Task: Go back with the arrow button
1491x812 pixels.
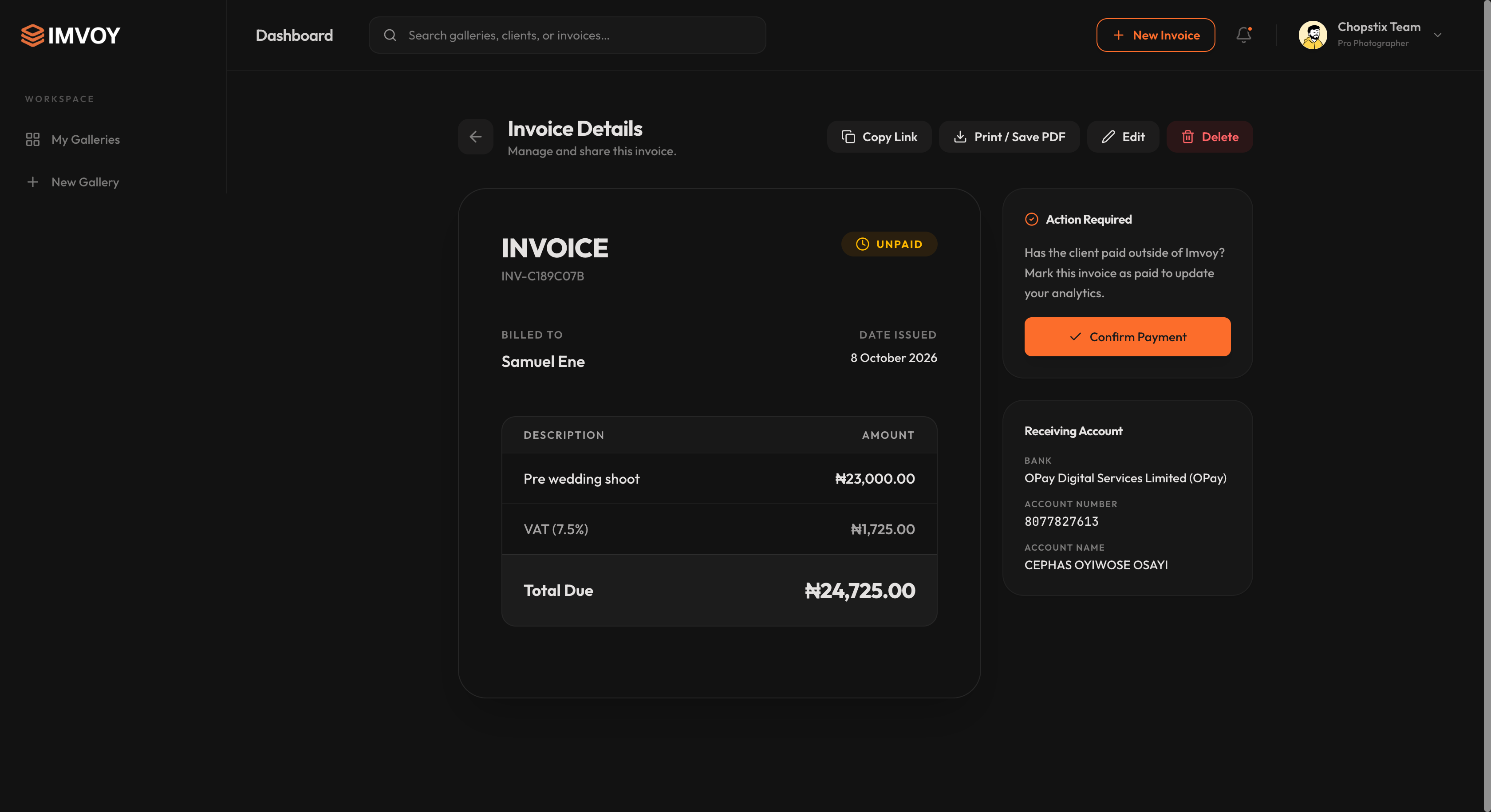Action: coord(475,137)
